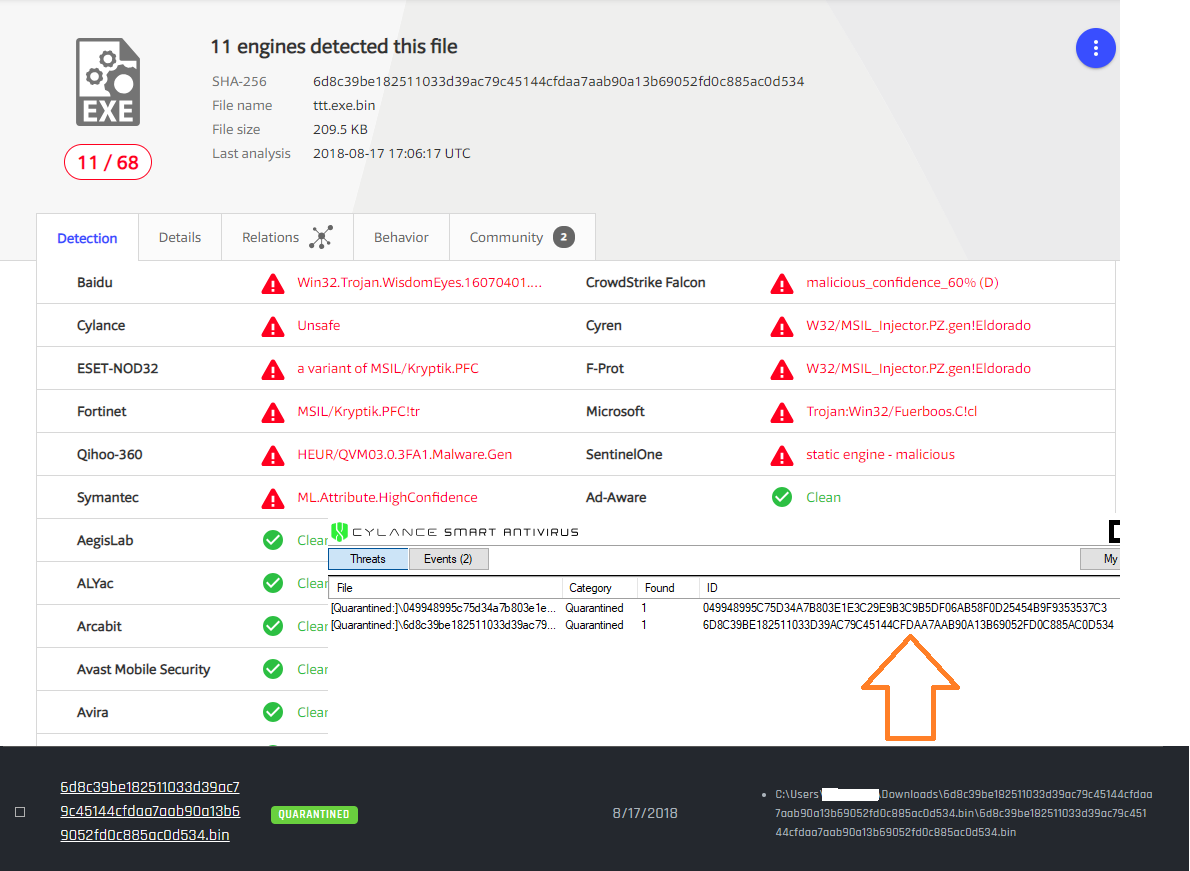Open the Relations graph icon
The width and height of the screenshot is (1190, 871).
[321, 237]
